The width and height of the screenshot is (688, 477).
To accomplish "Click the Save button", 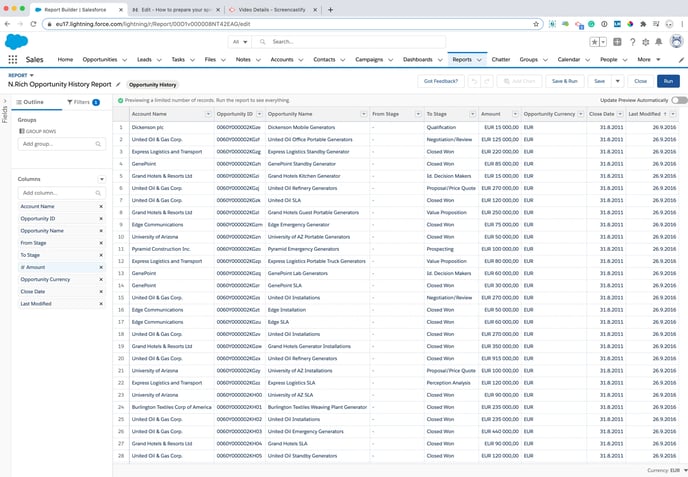I will pos(599,81).
